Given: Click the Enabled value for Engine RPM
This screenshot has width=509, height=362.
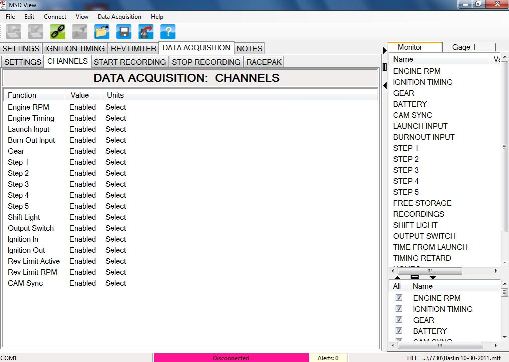Looking at the screenshot, I should [x=83, y=107].
